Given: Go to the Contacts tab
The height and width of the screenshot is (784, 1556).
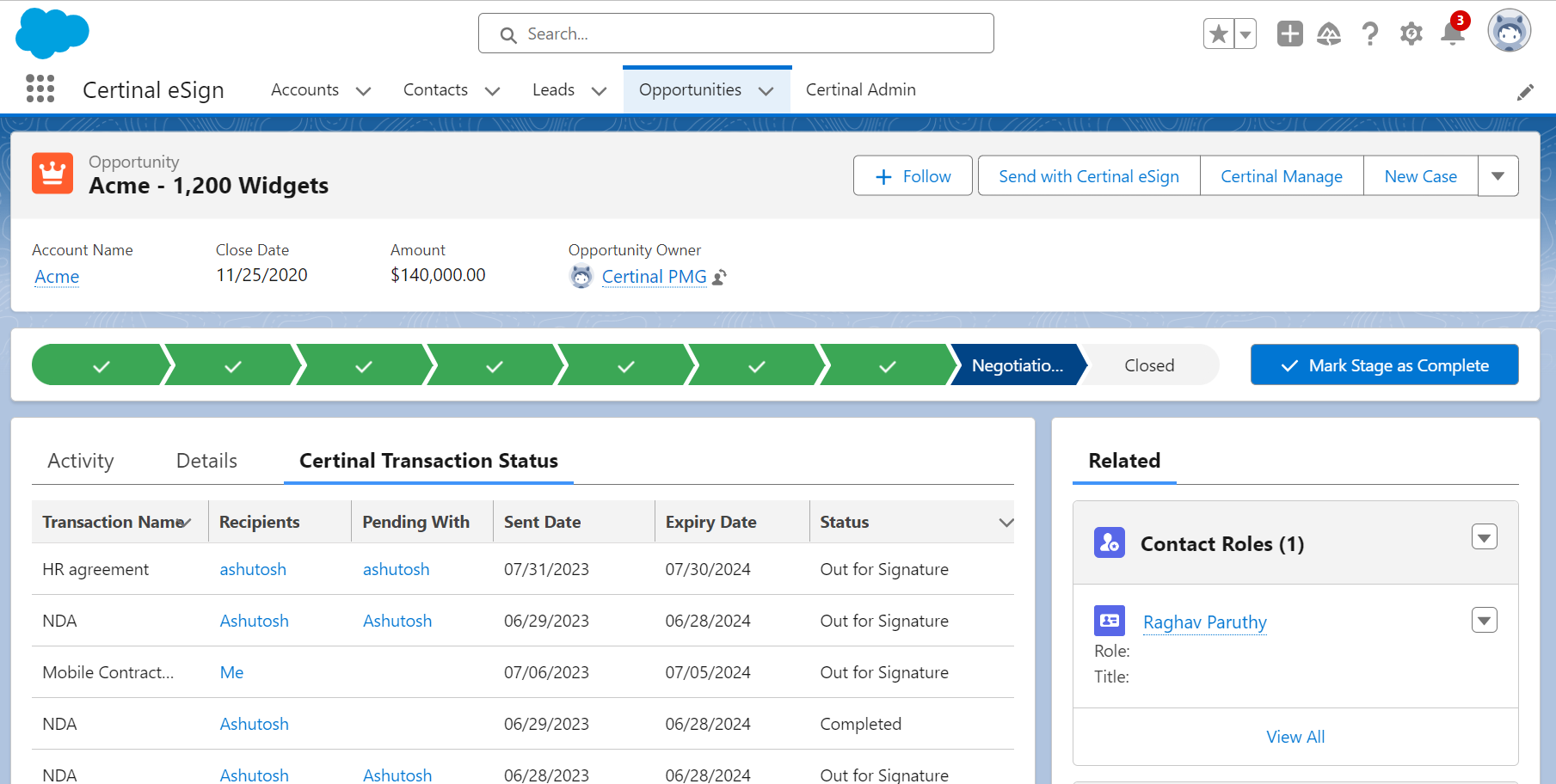Looking at the screenshot, I should tap(435, 90).
